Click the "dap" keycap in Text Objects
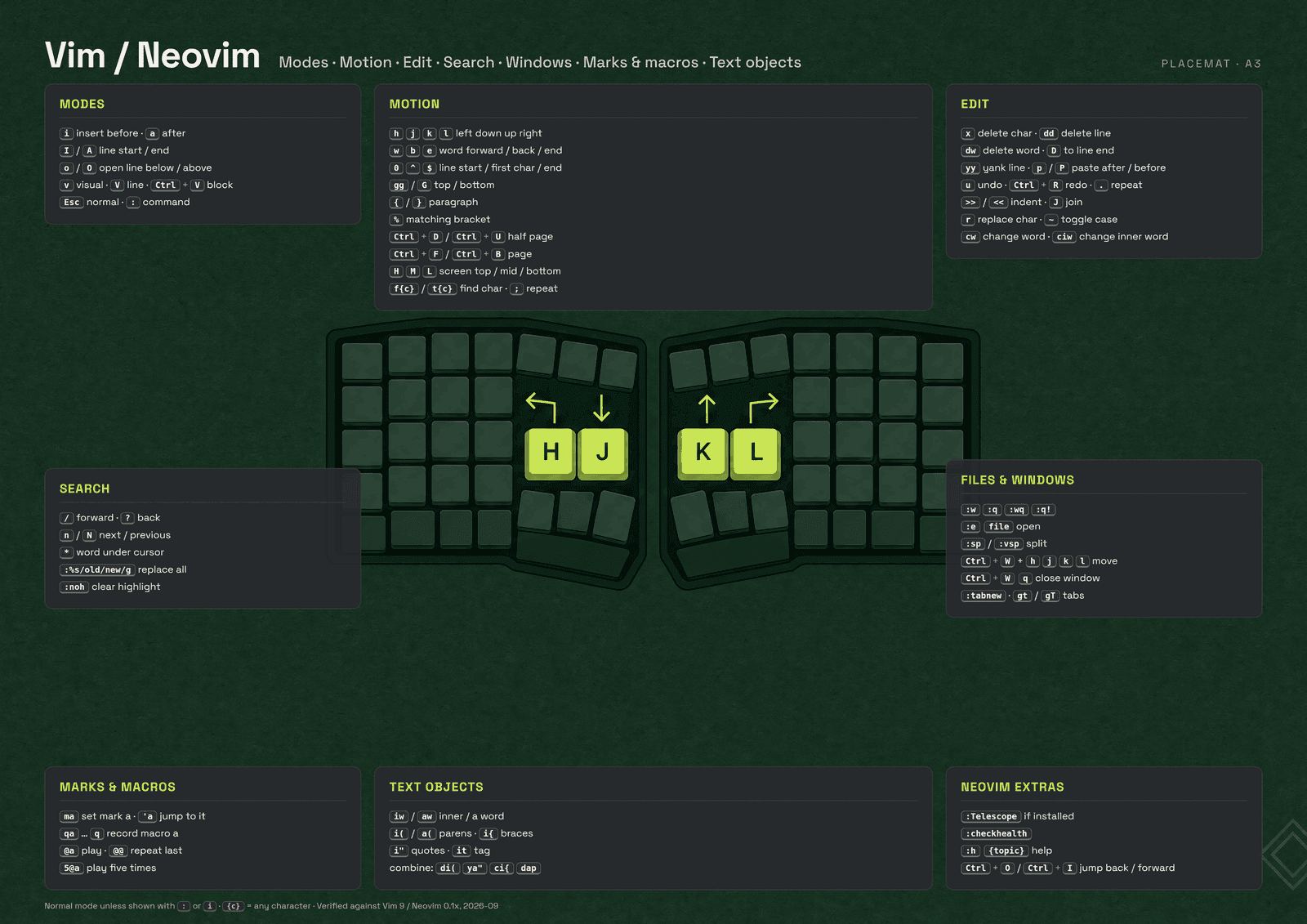The height and width of the screenshot is (924, 1307). tap(529, 868)
